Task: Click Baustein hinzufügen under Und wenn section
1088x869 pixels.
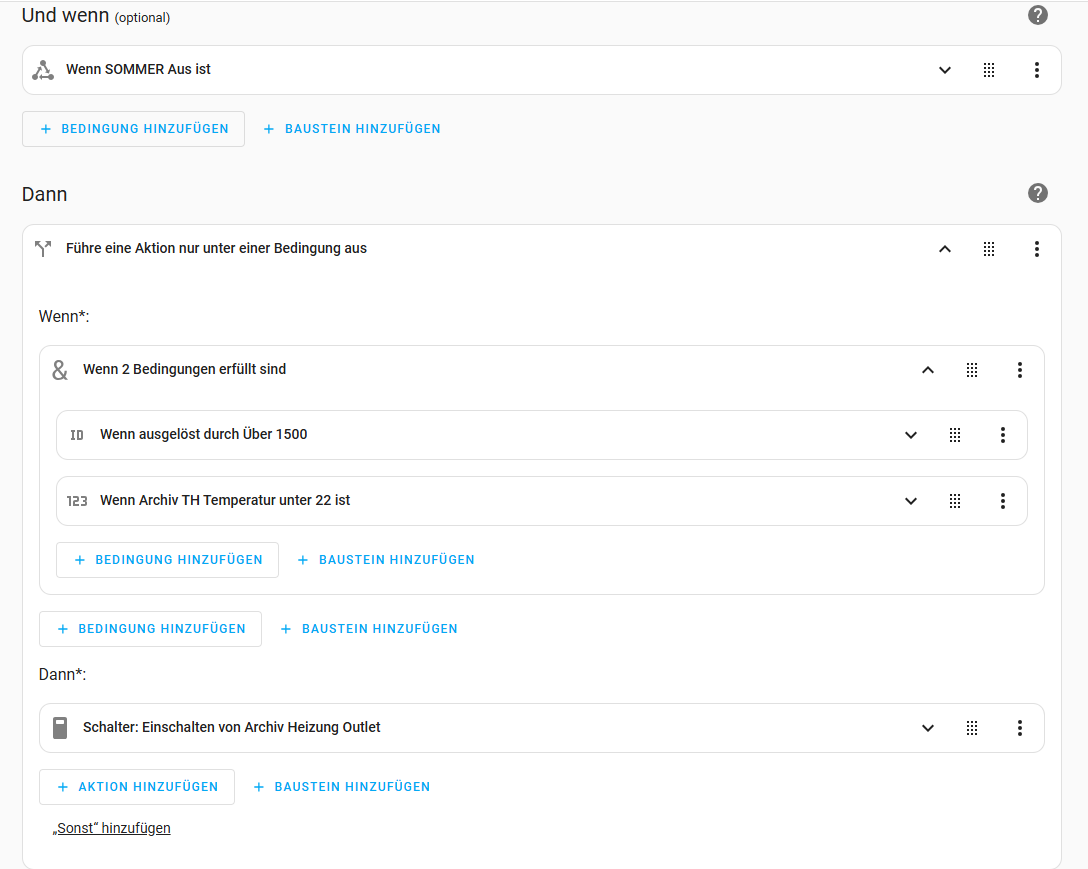Action: click(352, 129)
